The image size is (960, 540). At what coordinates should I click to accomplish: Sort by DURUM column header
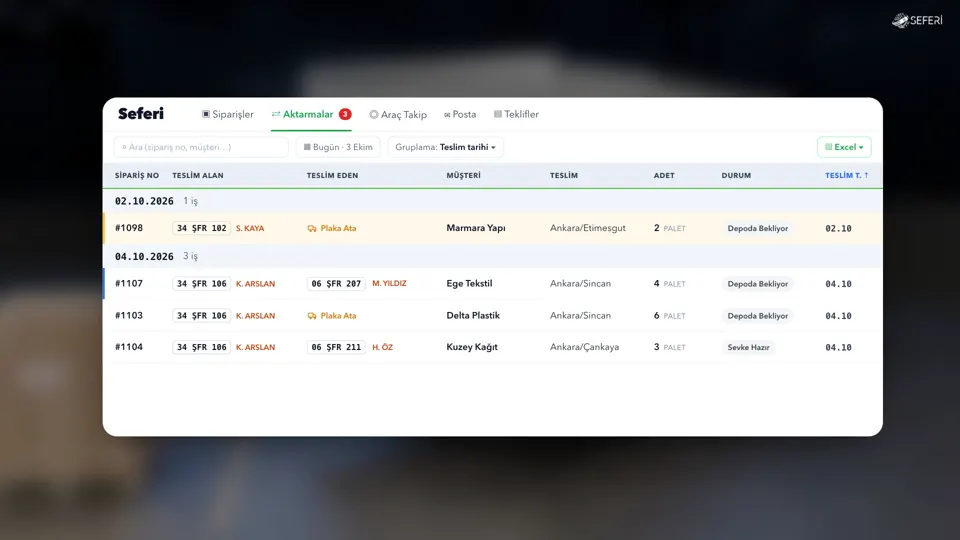point(736,176)
